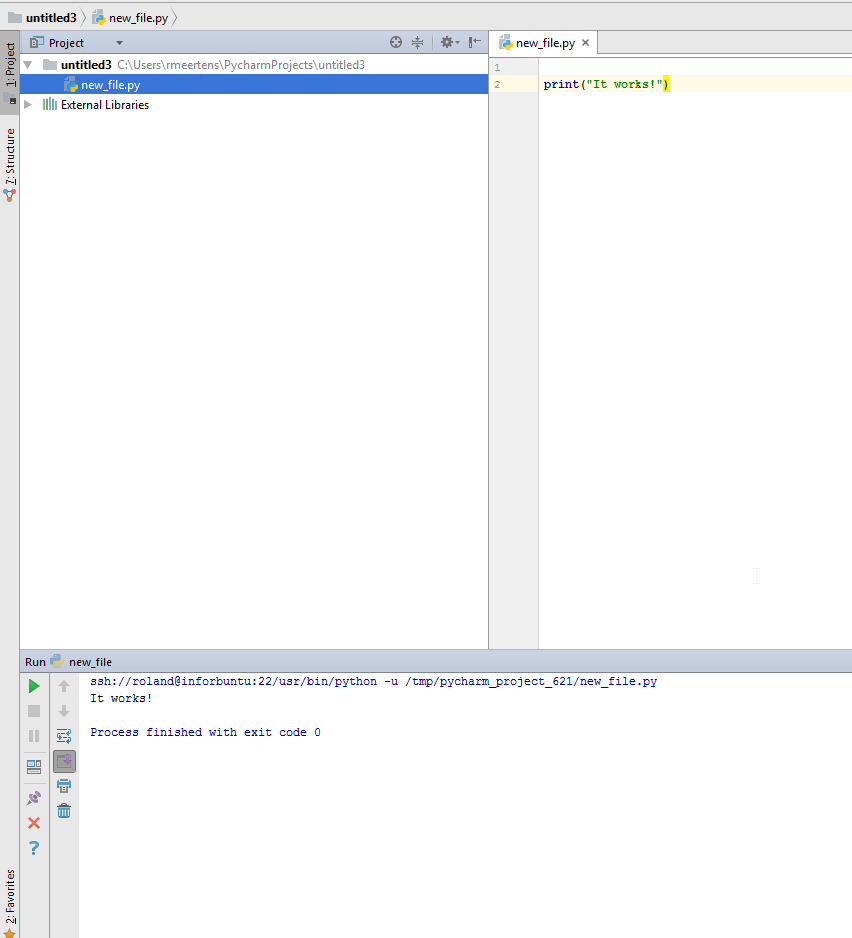Close Run panel with red X

pos(34,823)
